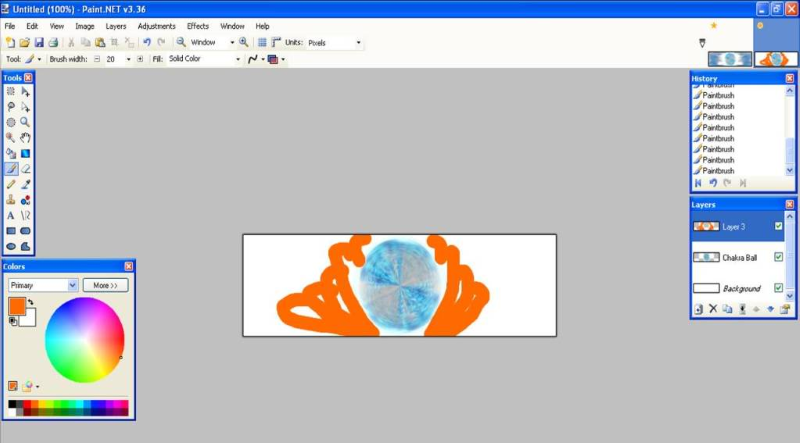
Task: Select the Rounded Rectangle tool
Action: [x=26, y=231]
